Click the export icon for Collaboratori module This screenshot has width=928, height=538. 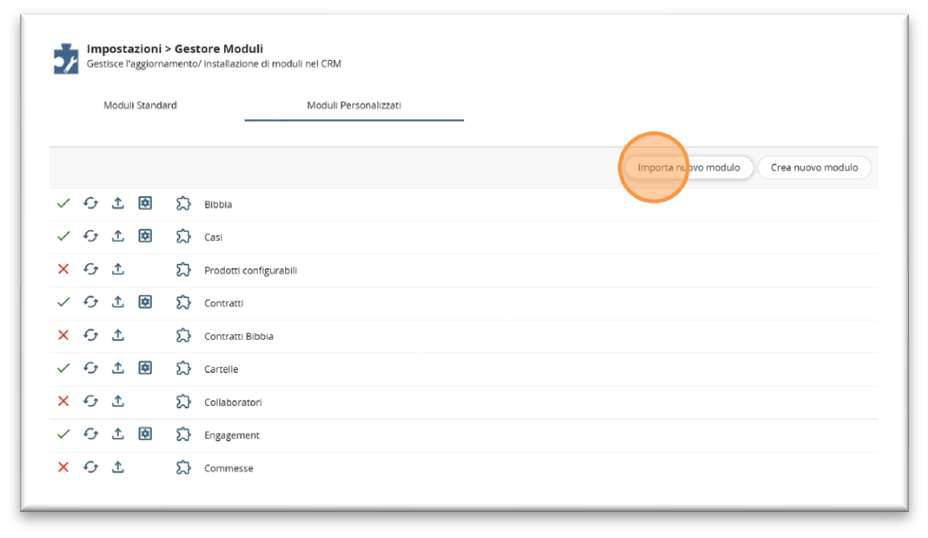click(118, 401)
